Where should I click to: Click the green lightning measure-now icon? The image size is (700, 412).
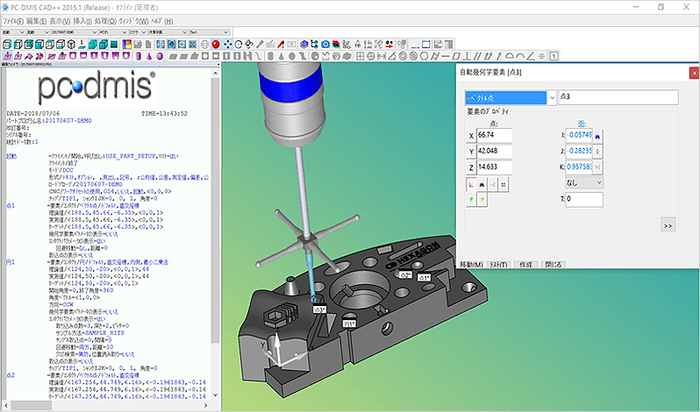pyautogui.click(x=472, y=200)
